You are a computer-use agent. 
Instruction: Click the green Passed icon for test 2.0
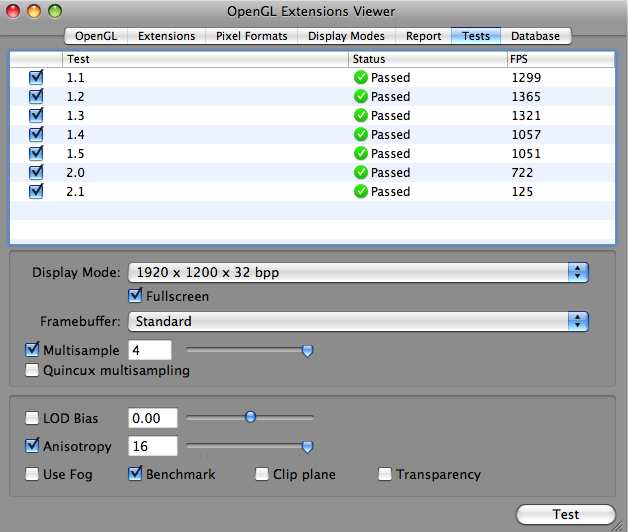(361, 173)
